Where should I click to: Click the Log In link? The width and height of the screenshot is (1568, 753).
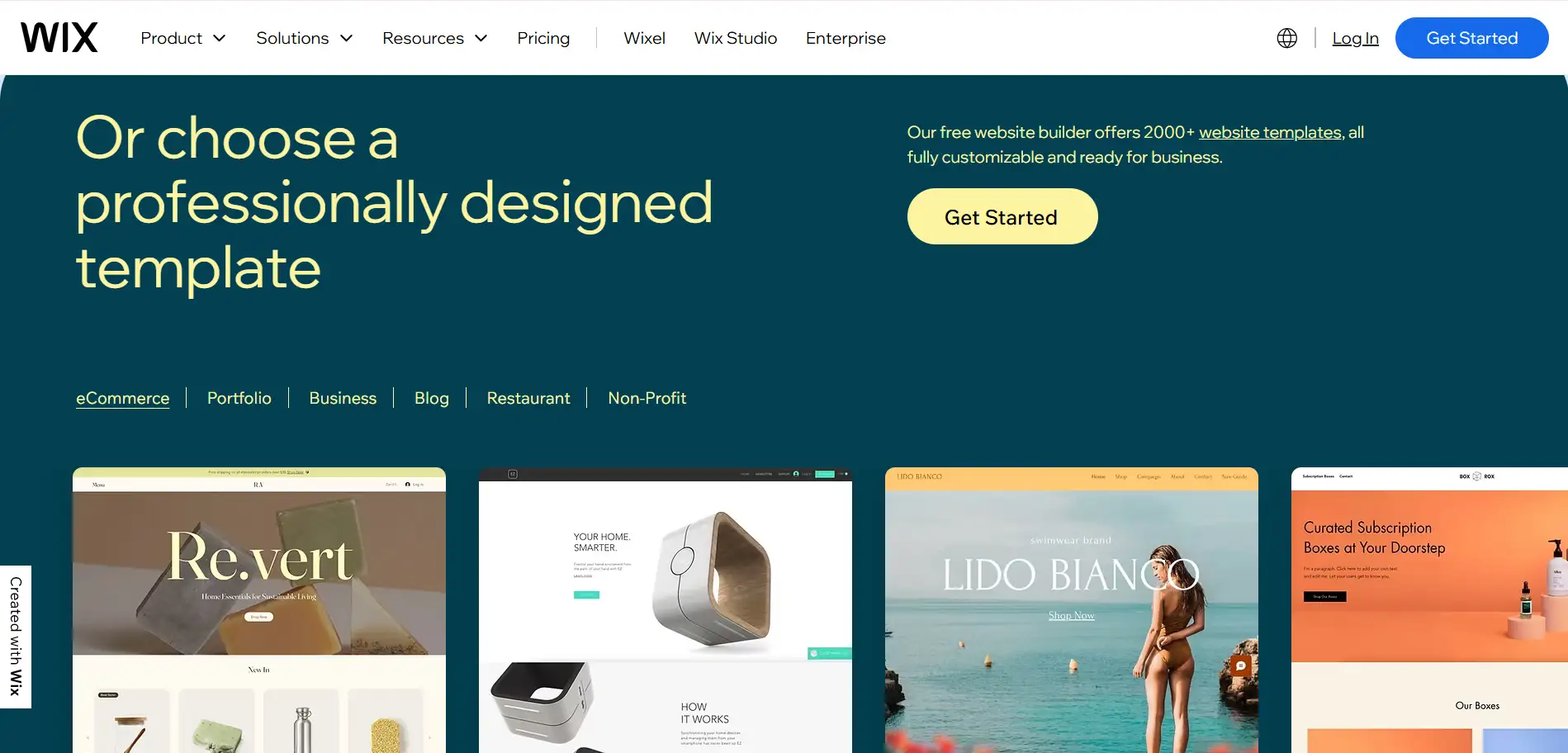[1355, 38]
